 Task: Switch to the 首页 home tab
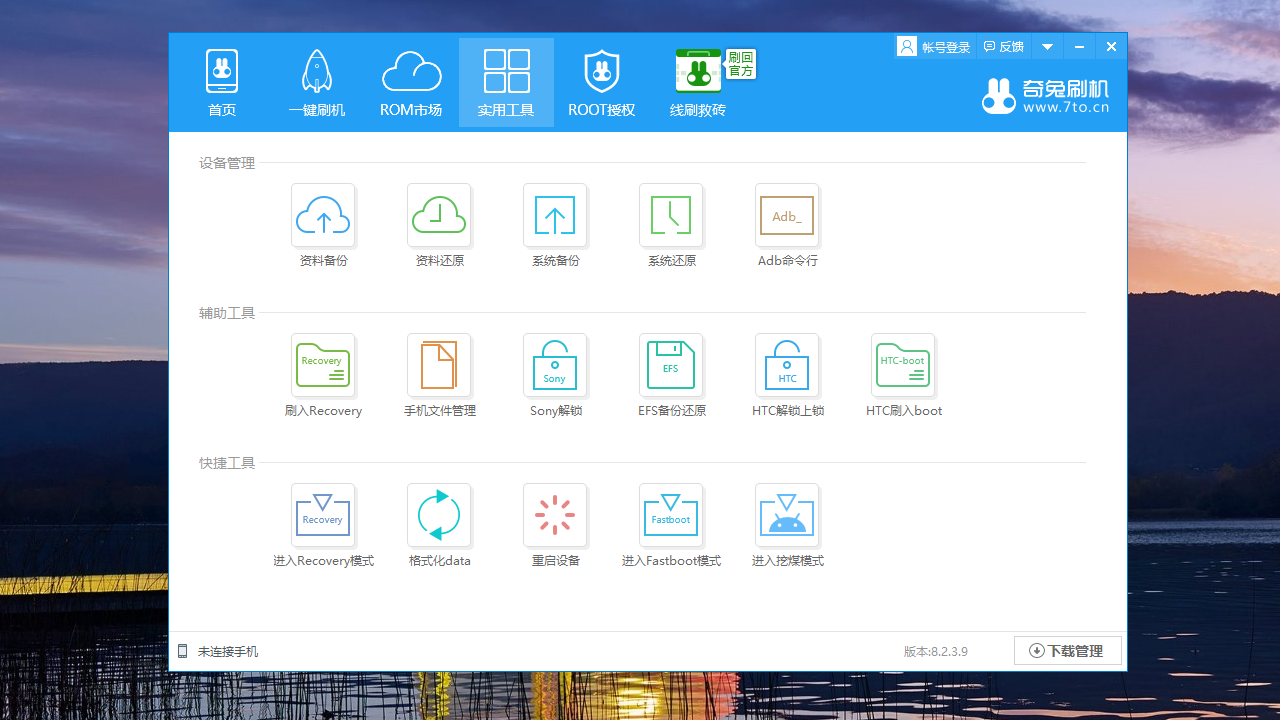point(222,84)
